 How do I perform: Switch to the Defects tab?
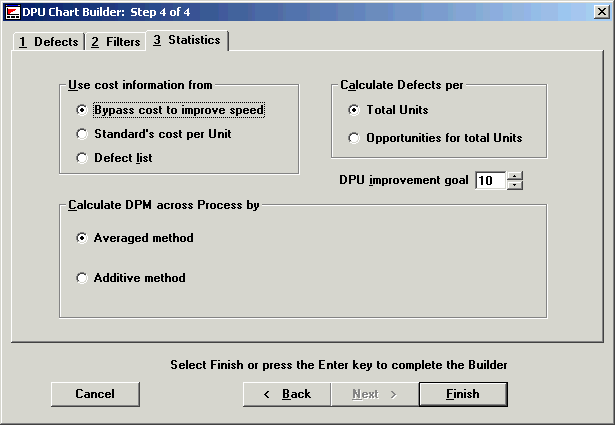(x=47, y=42)
